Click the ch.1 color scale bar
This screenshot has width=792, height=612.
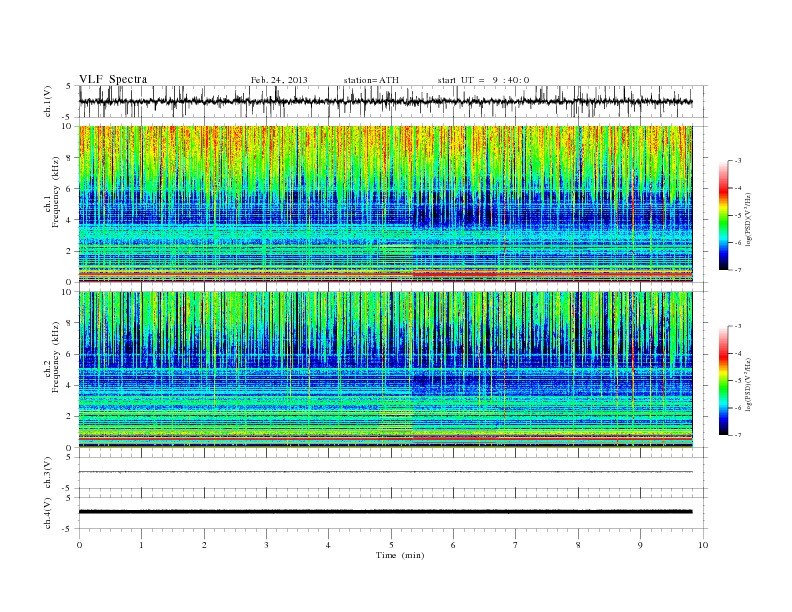click(x=724, y=215)
